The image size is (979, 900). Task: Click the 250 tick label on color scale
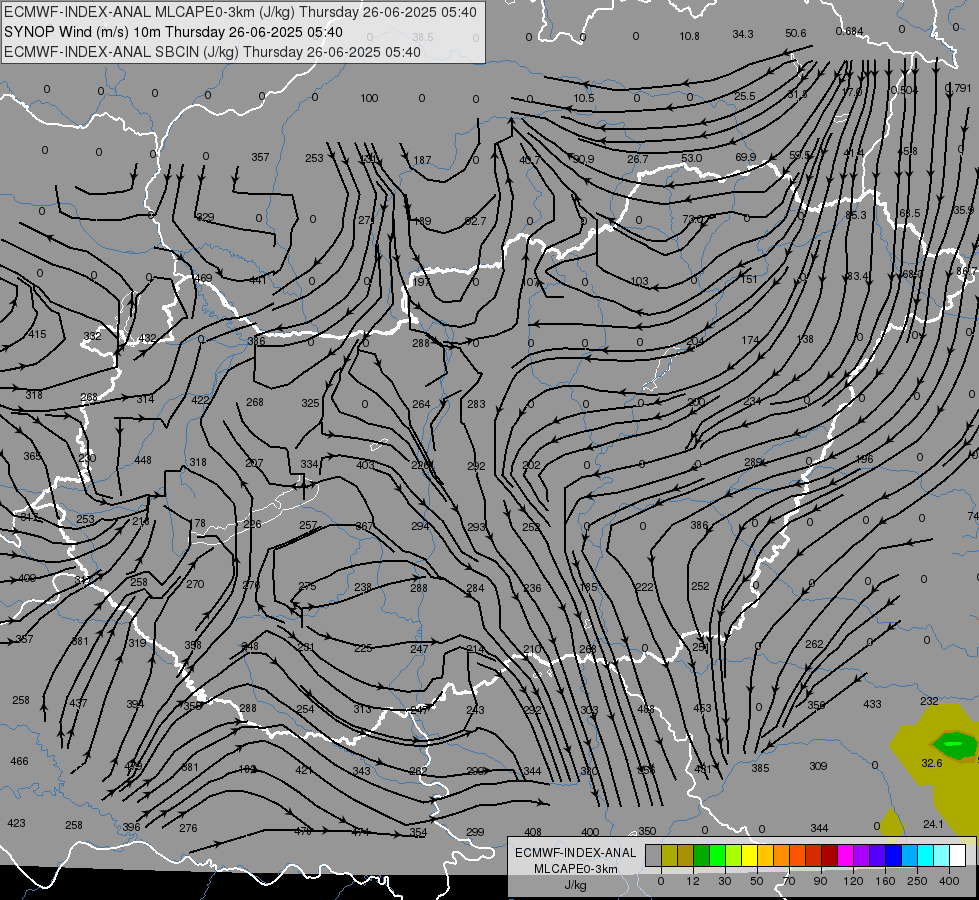coord(917,881)
